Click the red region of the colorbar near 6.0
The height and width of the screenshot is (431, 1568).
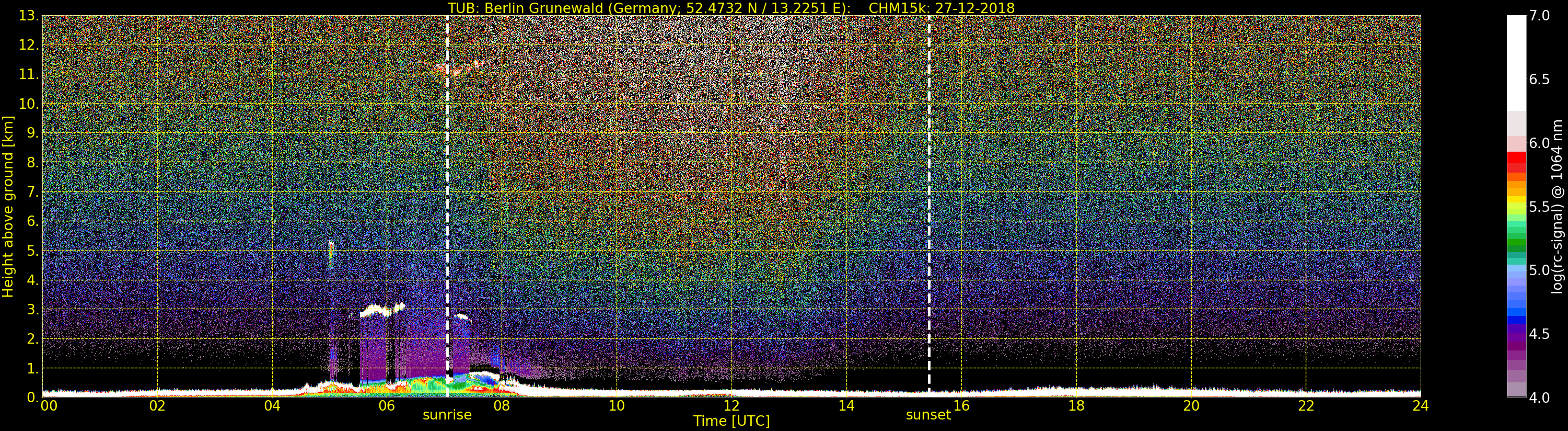(1516, 162)
